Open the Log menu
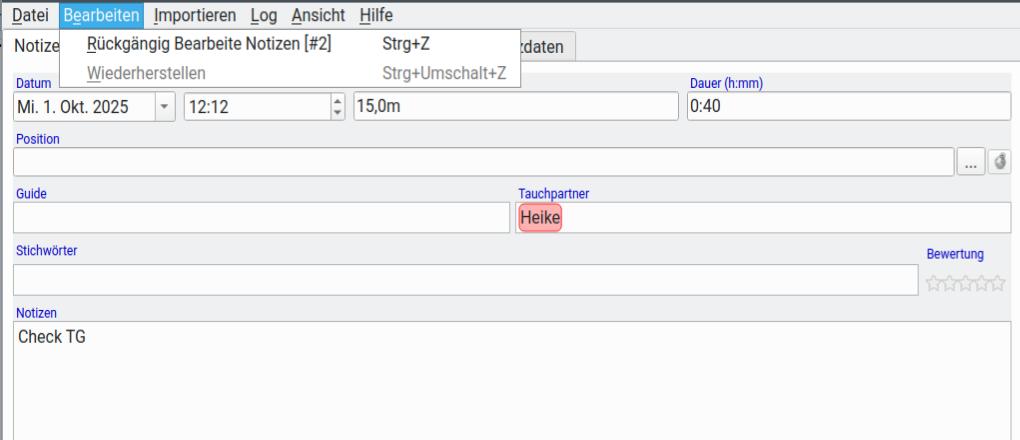Screen dimensions: 1020x440 (x=264, y=15)
